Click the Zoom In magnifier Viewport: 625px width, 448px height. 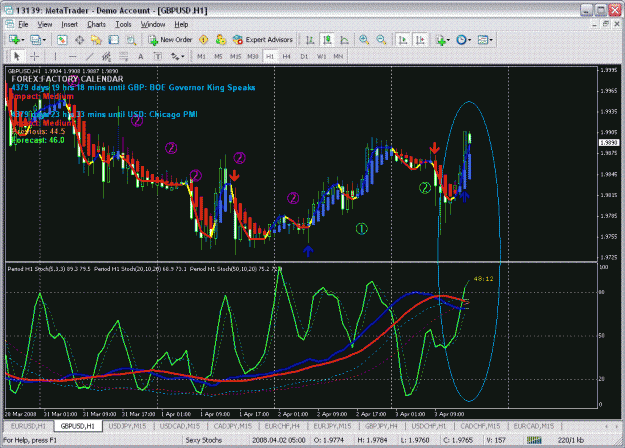pyautogui.click(x=364, y=40)
